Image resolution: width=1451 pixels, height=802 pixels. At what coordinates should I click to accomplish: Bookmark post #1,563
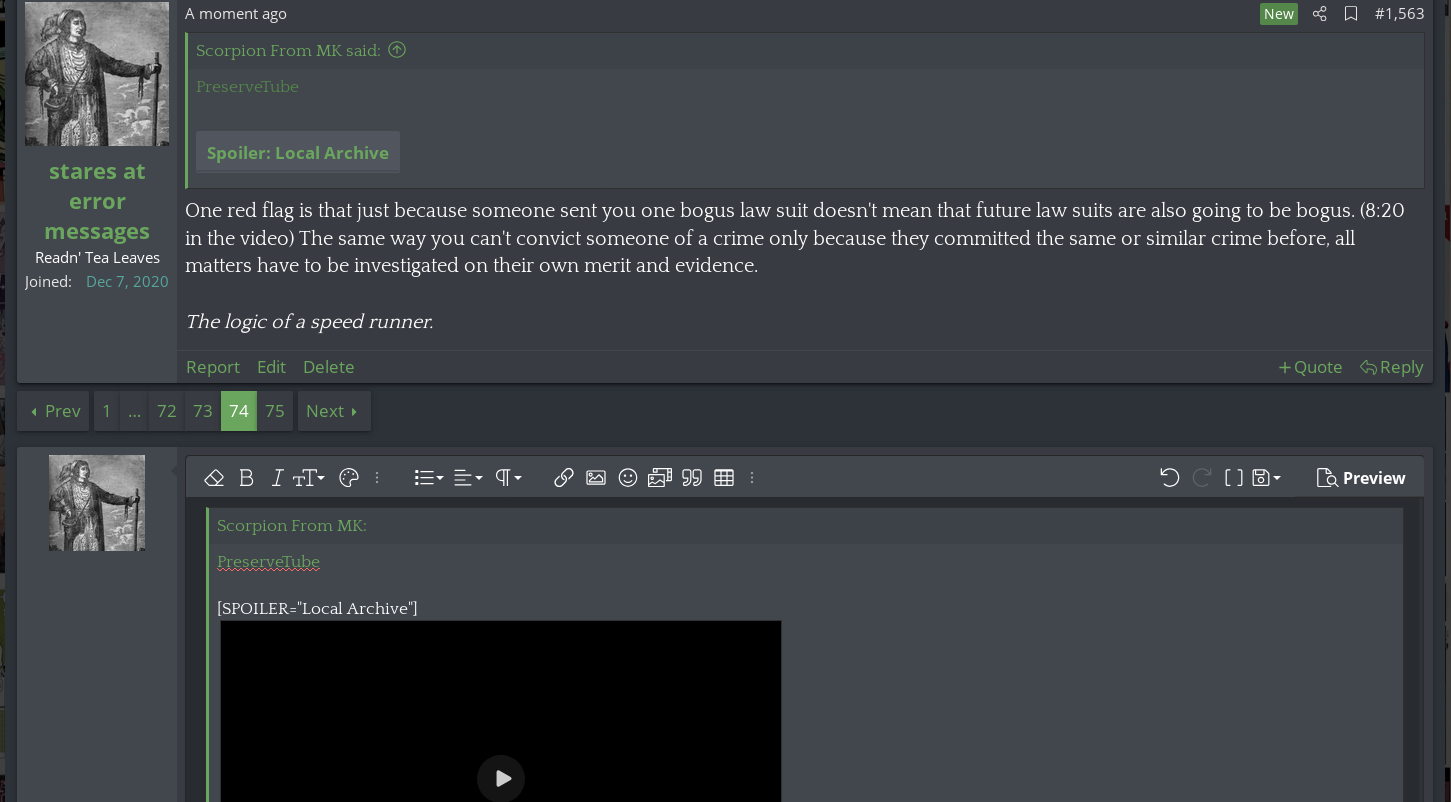1351,14
